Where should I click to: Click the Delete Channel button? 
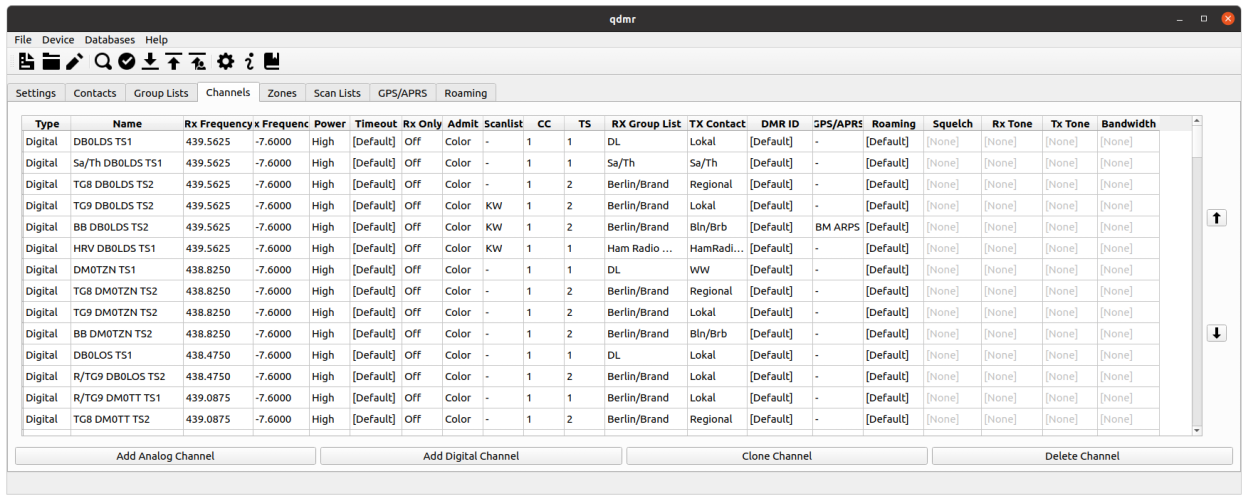[1081, 456]
